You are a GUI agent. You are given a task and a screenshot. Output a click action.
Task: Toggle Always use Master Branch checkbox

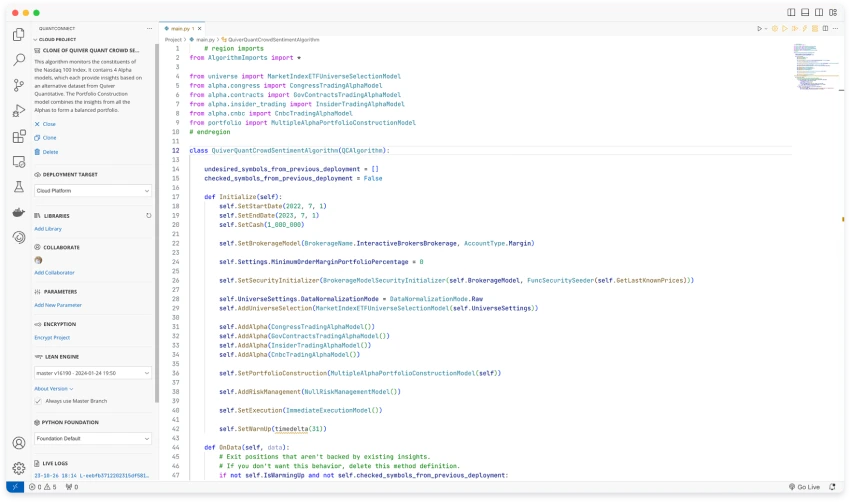pyautogui.click(x=38, y=401)
